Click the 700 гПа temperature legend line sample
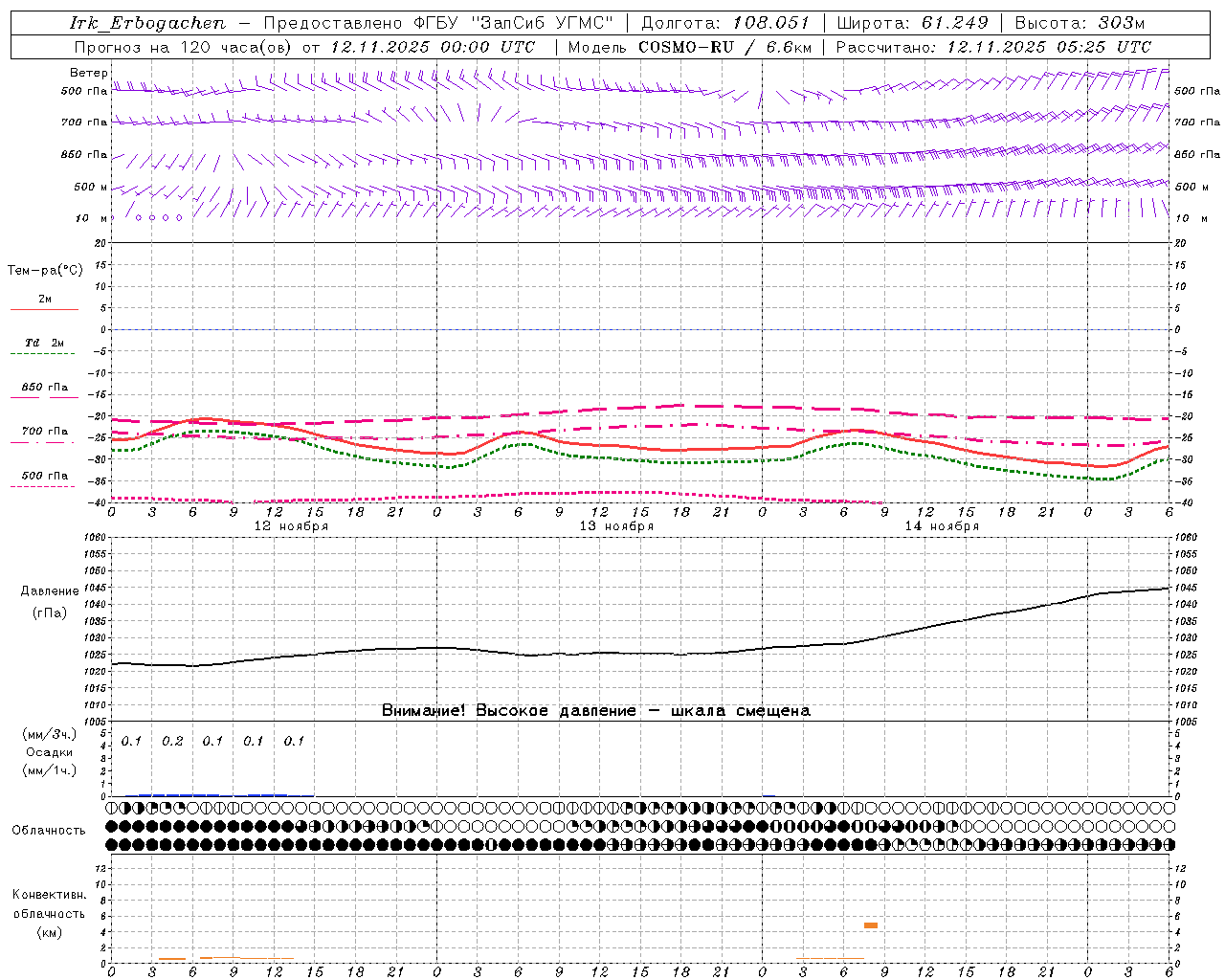1225x980 pixels. pyautogui.click(x=43, y=442)
